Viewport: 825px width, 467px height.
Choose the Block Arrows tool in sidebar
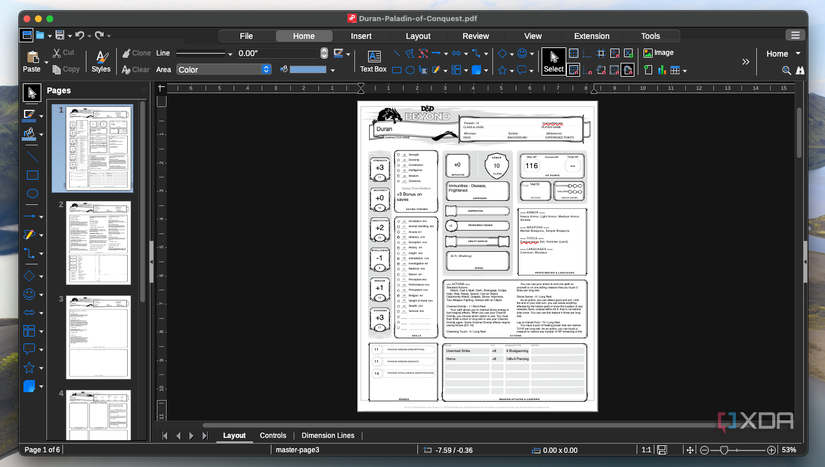[x=29, y=312]
